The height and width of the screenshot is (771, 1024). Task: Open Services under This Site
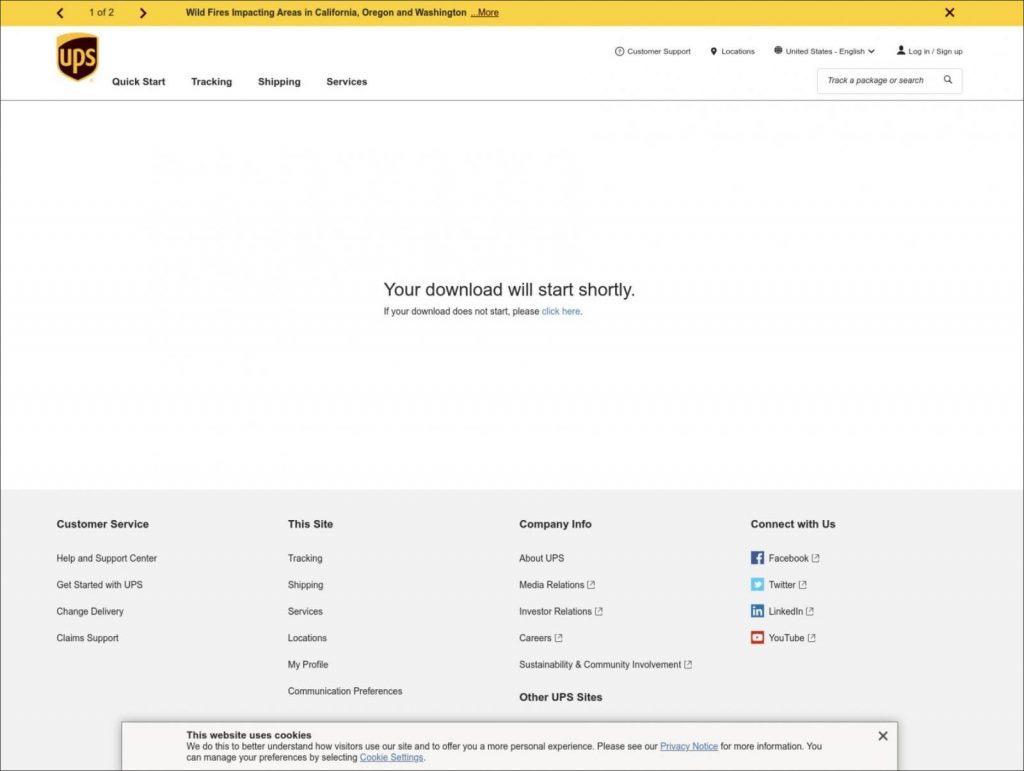(x=305, y=612)
